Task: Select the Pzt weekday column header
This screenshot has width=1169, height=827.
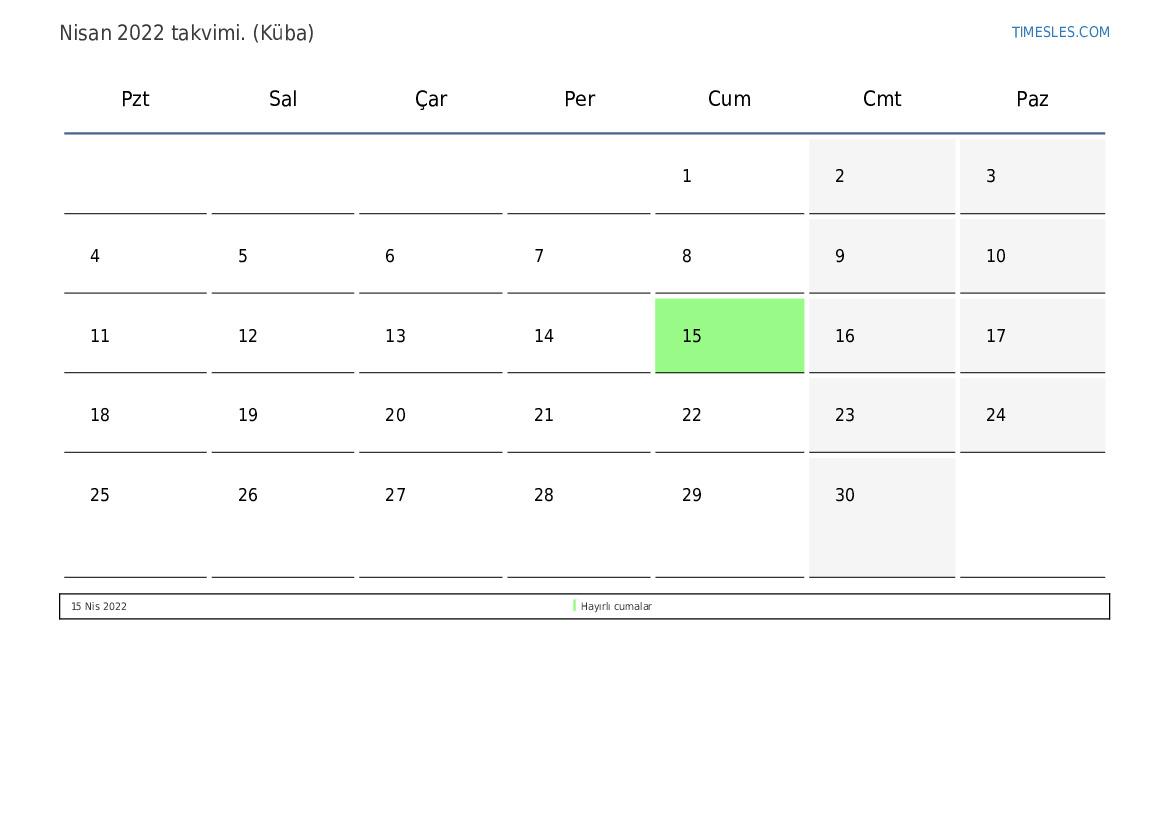Action: pyautogui.click(x=135, y=99)
